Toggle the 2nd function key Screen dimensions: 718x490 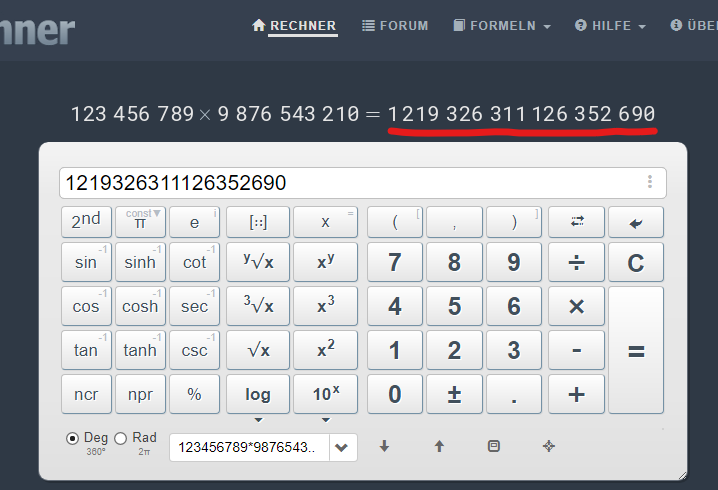pyautogui.click(x=86, y=222)
